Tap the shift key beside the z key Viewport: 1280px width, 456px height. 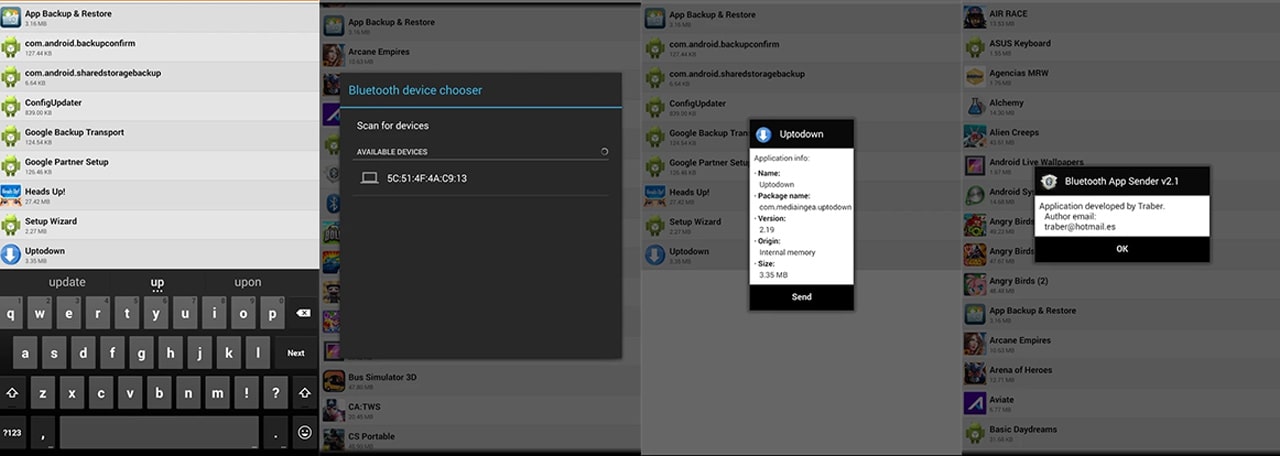pos(14,392)
